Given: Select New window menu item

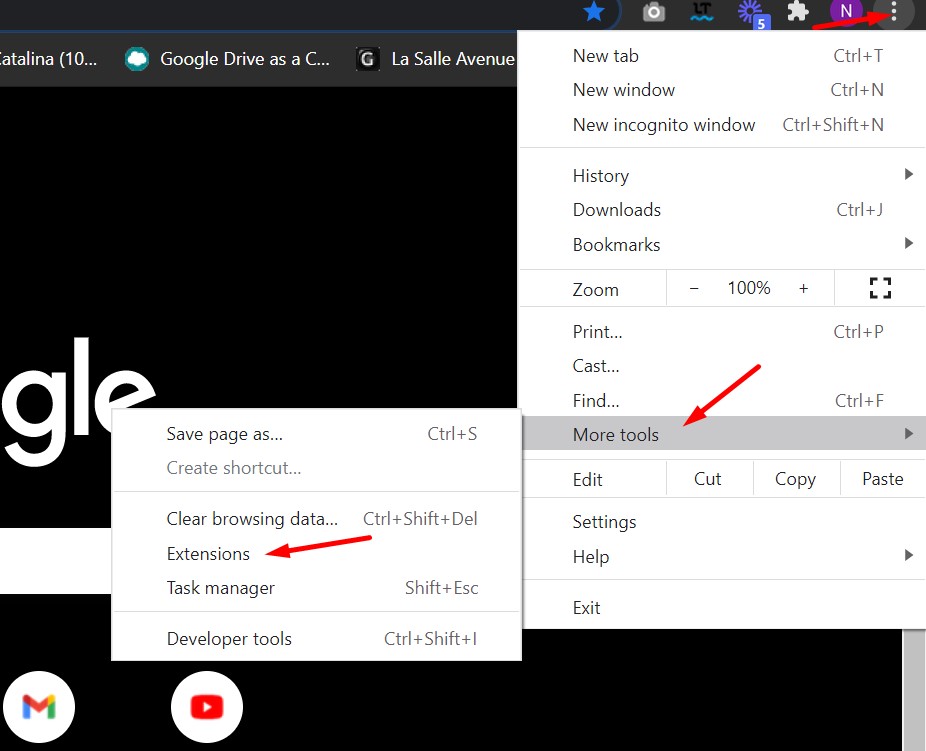Looking at the screenshot, I should [722, 90].
